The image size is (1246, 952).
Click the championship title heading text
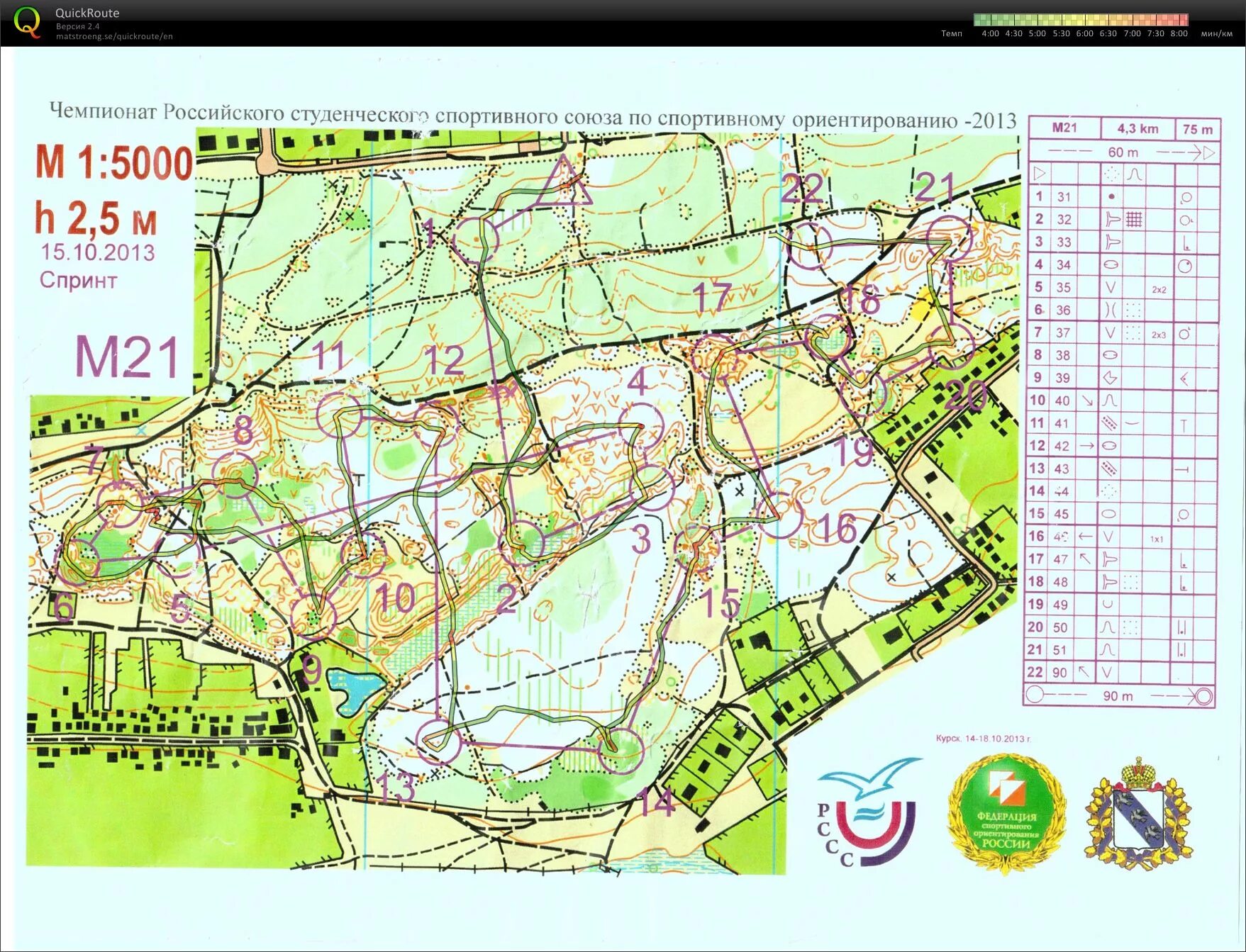pyautogui.click(x=533, y=116)
